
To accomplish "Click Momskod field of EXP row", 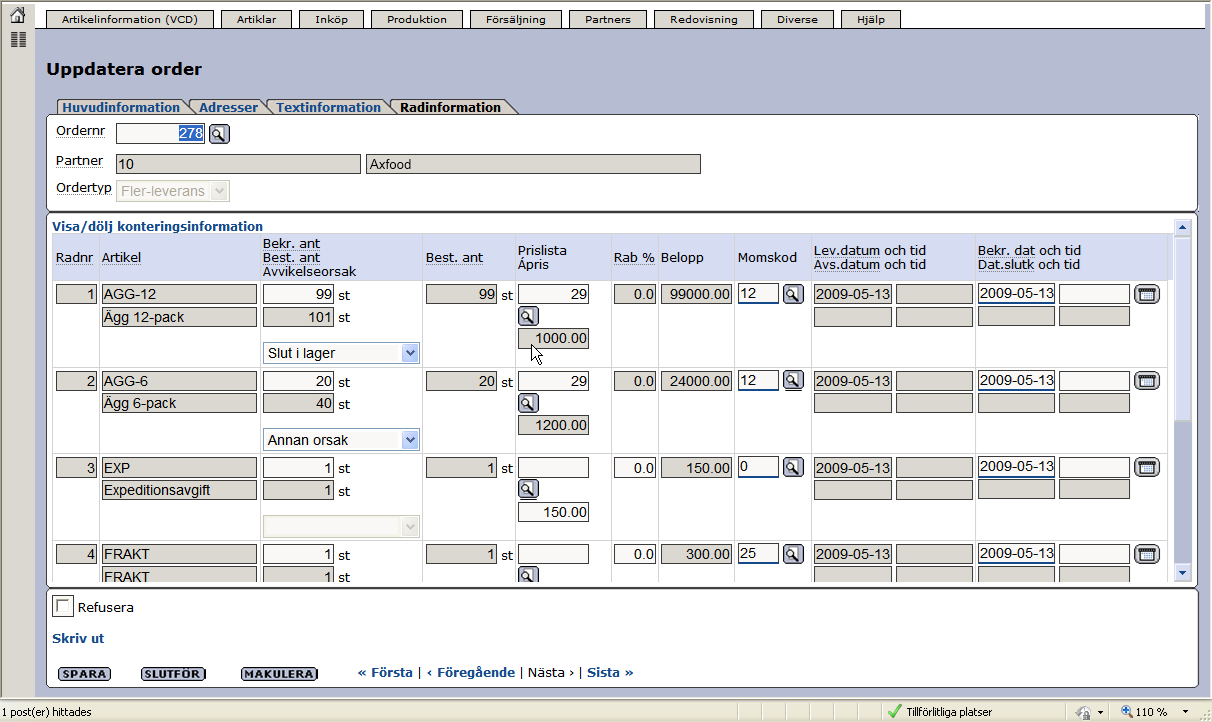I will [x=758, y=467].
